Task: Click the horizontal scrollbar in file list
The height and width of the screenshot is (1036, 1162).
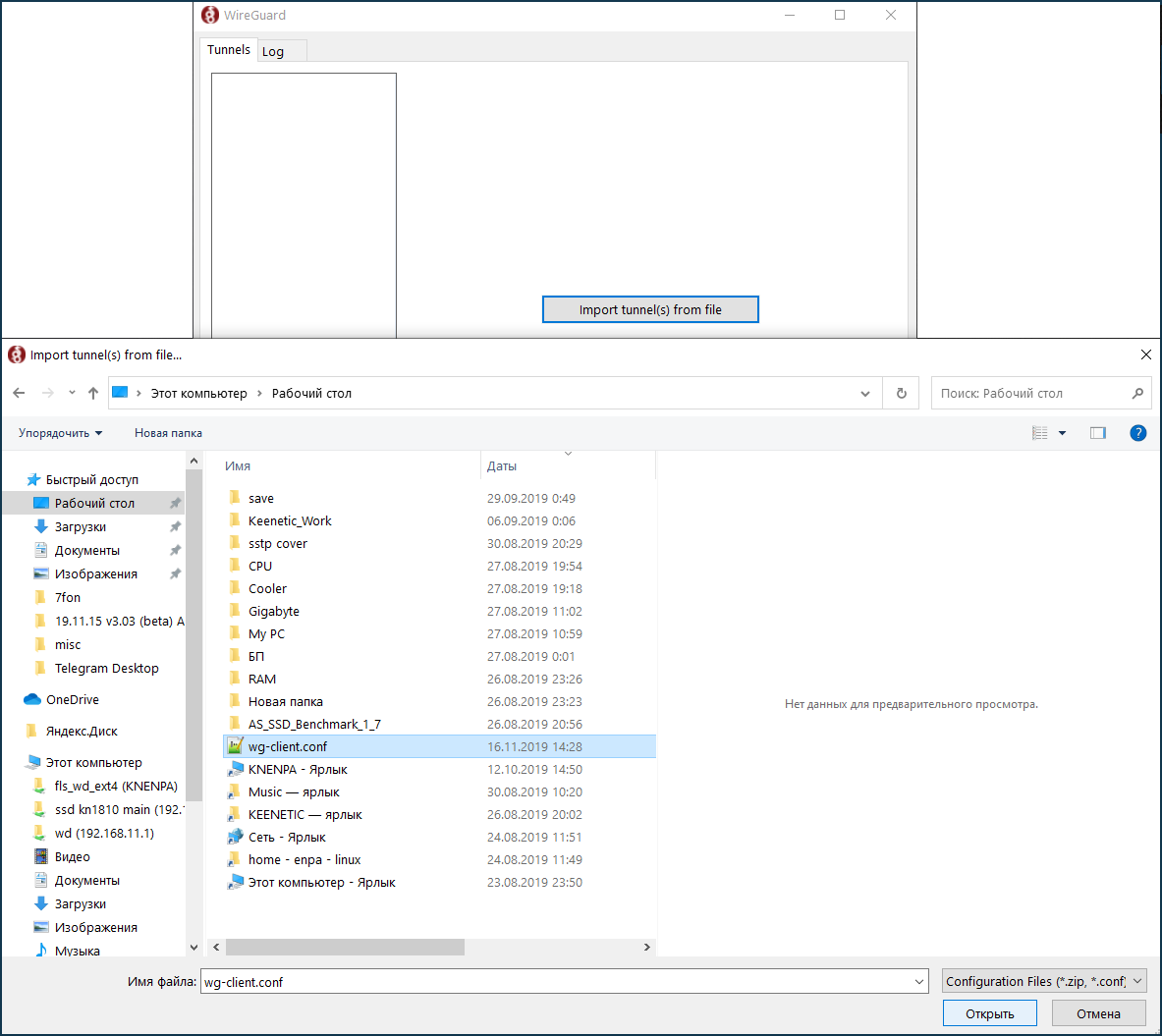Action: [x=345, y=948]
